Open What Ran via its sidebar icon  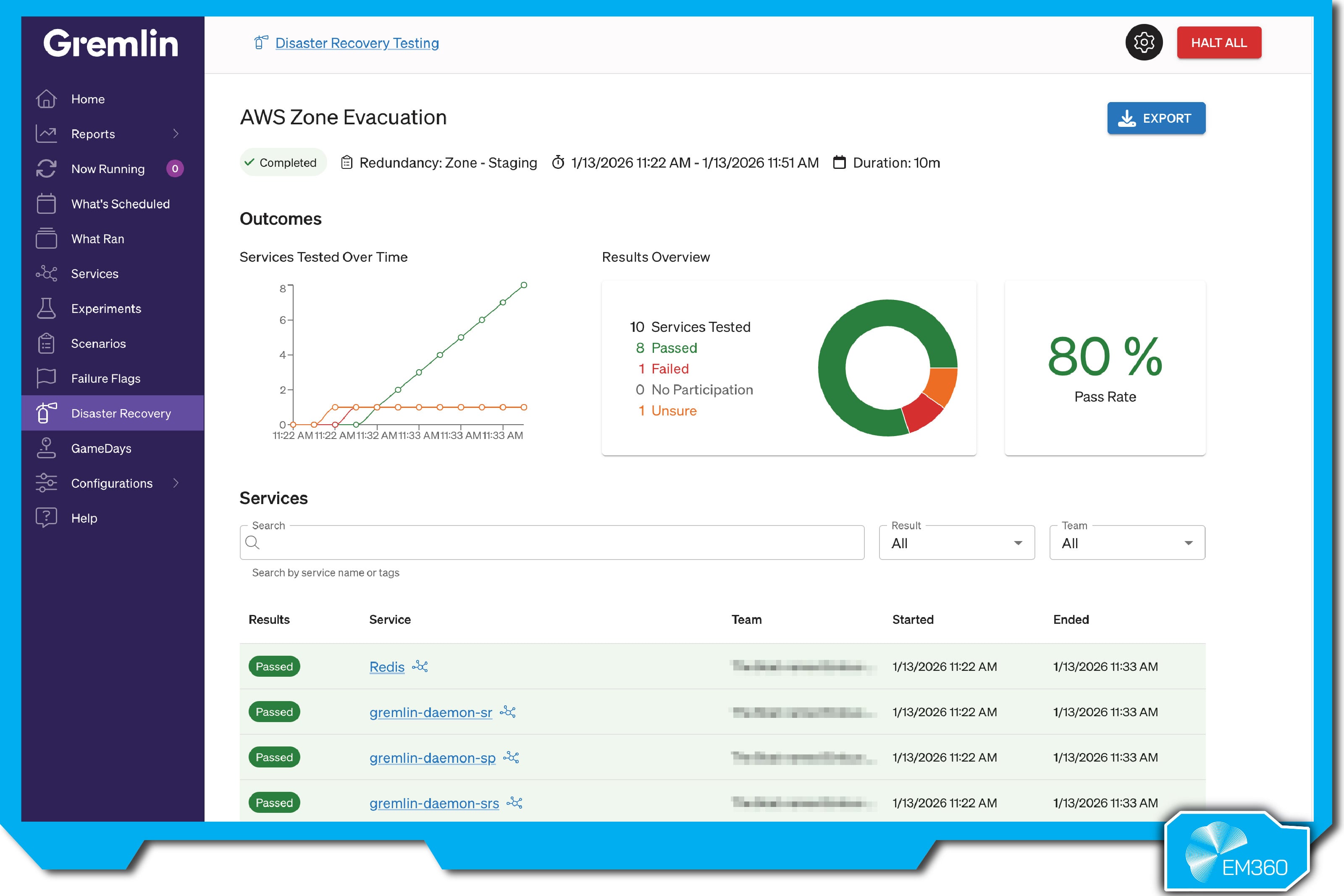[46, 239]
